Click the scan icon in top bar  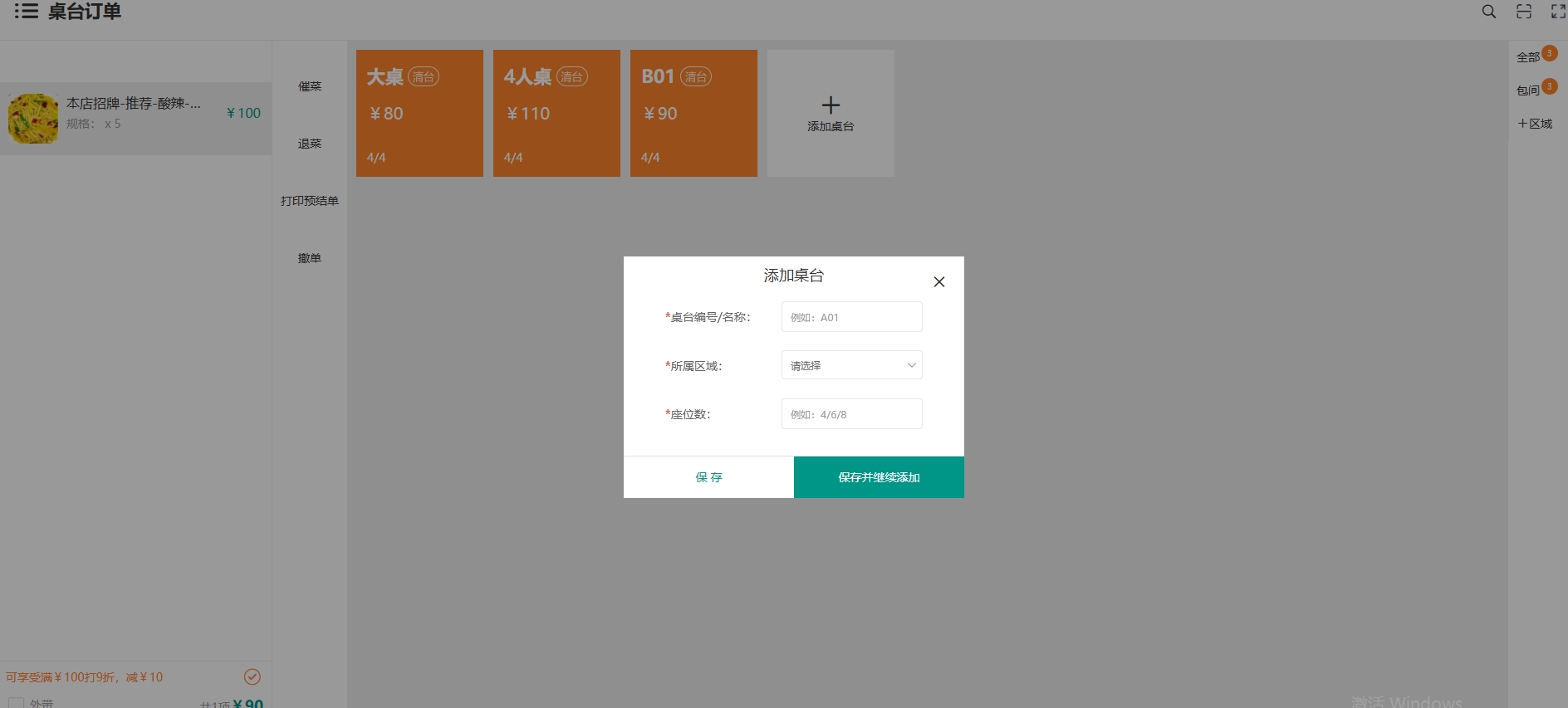click(1524, 12)
